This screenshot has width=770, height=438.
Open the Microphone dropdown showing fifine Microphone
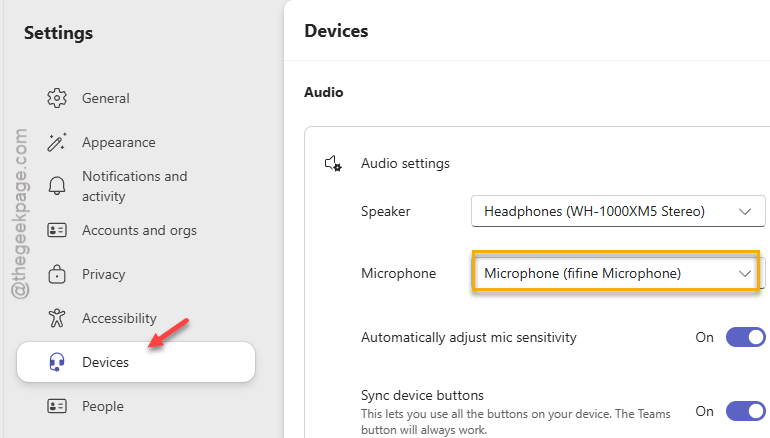616,273
